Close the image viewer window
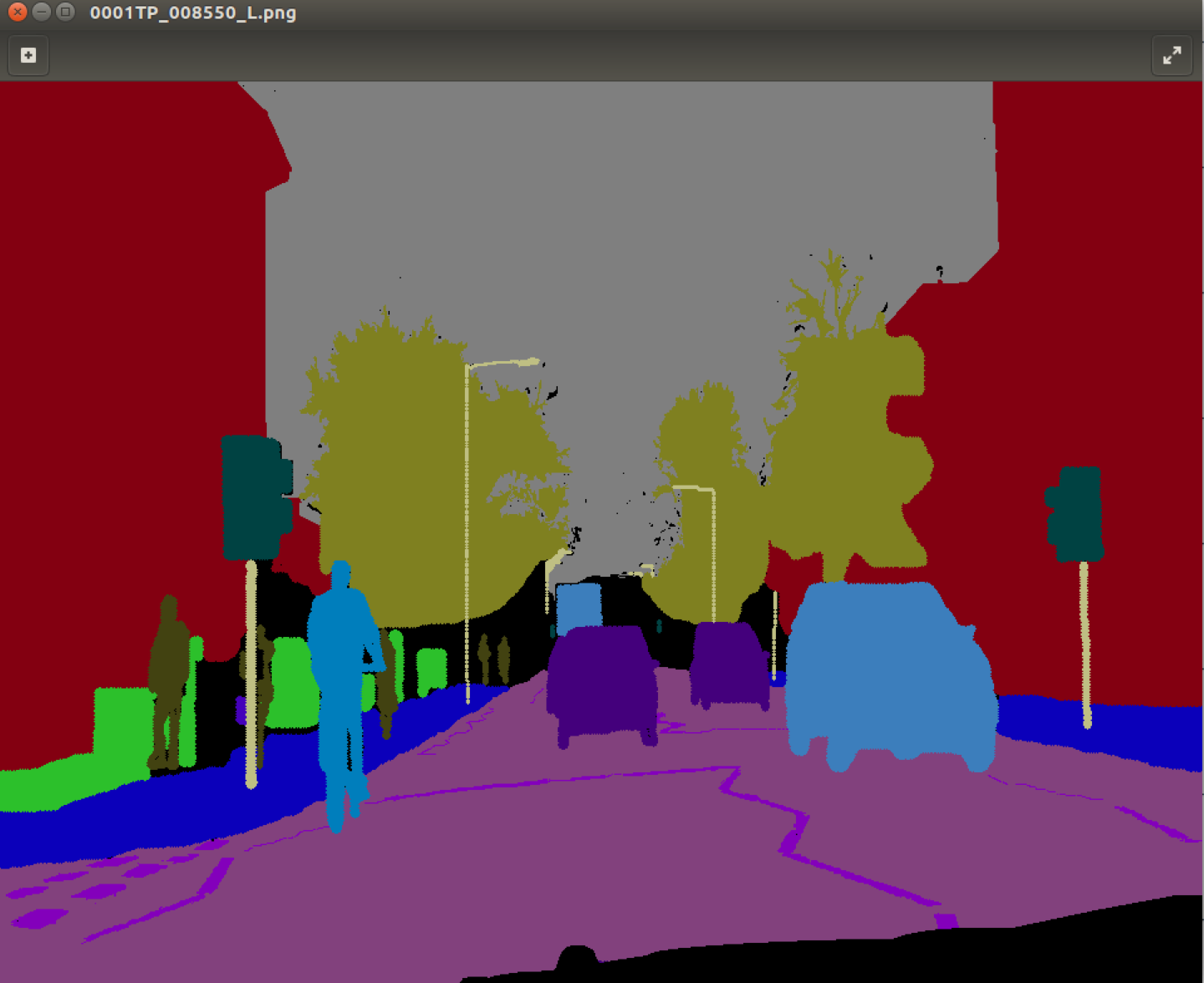The width and height of the screenshot is (1204, 983). (18, 13)
